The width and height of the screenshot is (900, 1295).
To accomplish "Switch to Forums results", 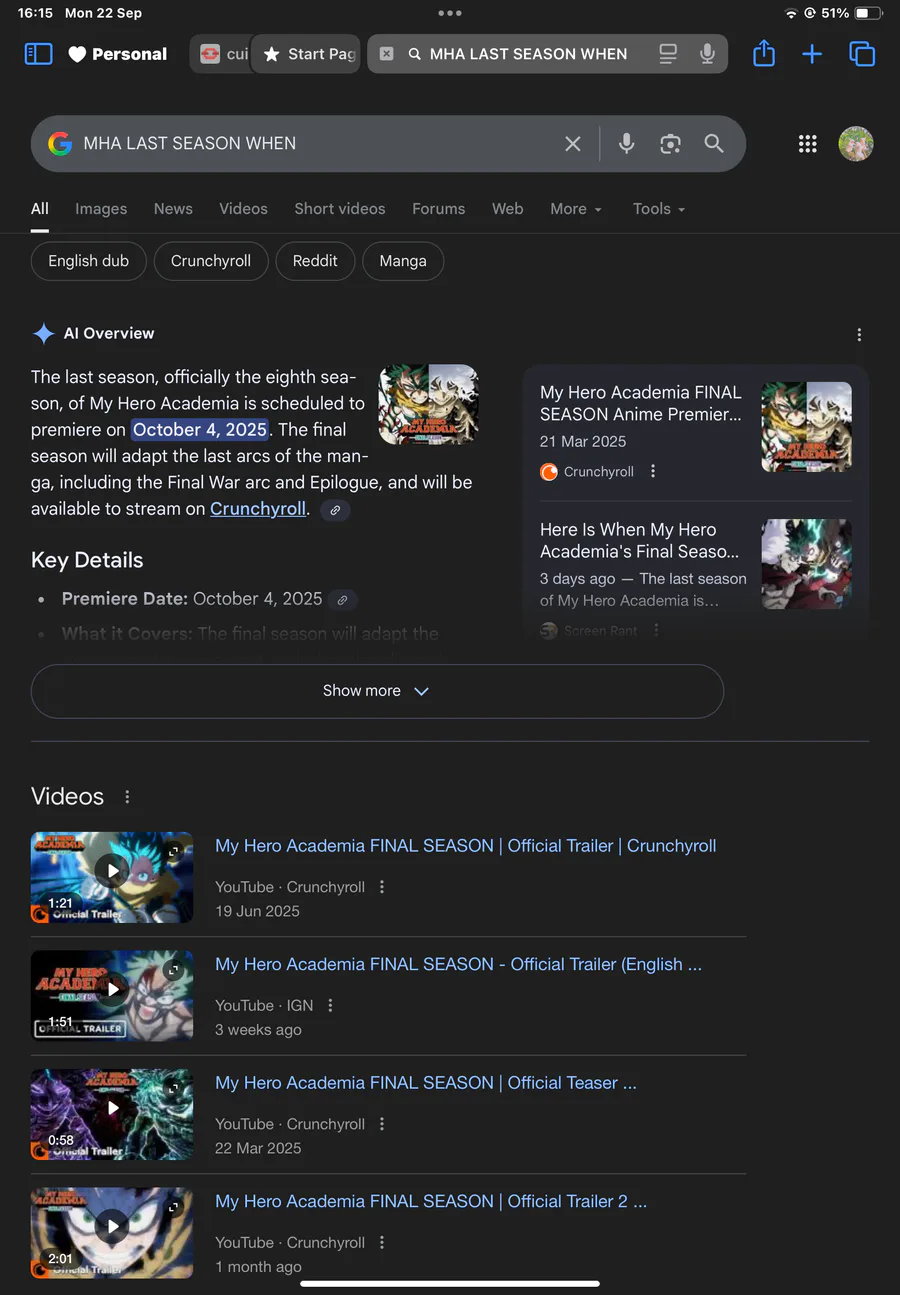I will 439,209.
